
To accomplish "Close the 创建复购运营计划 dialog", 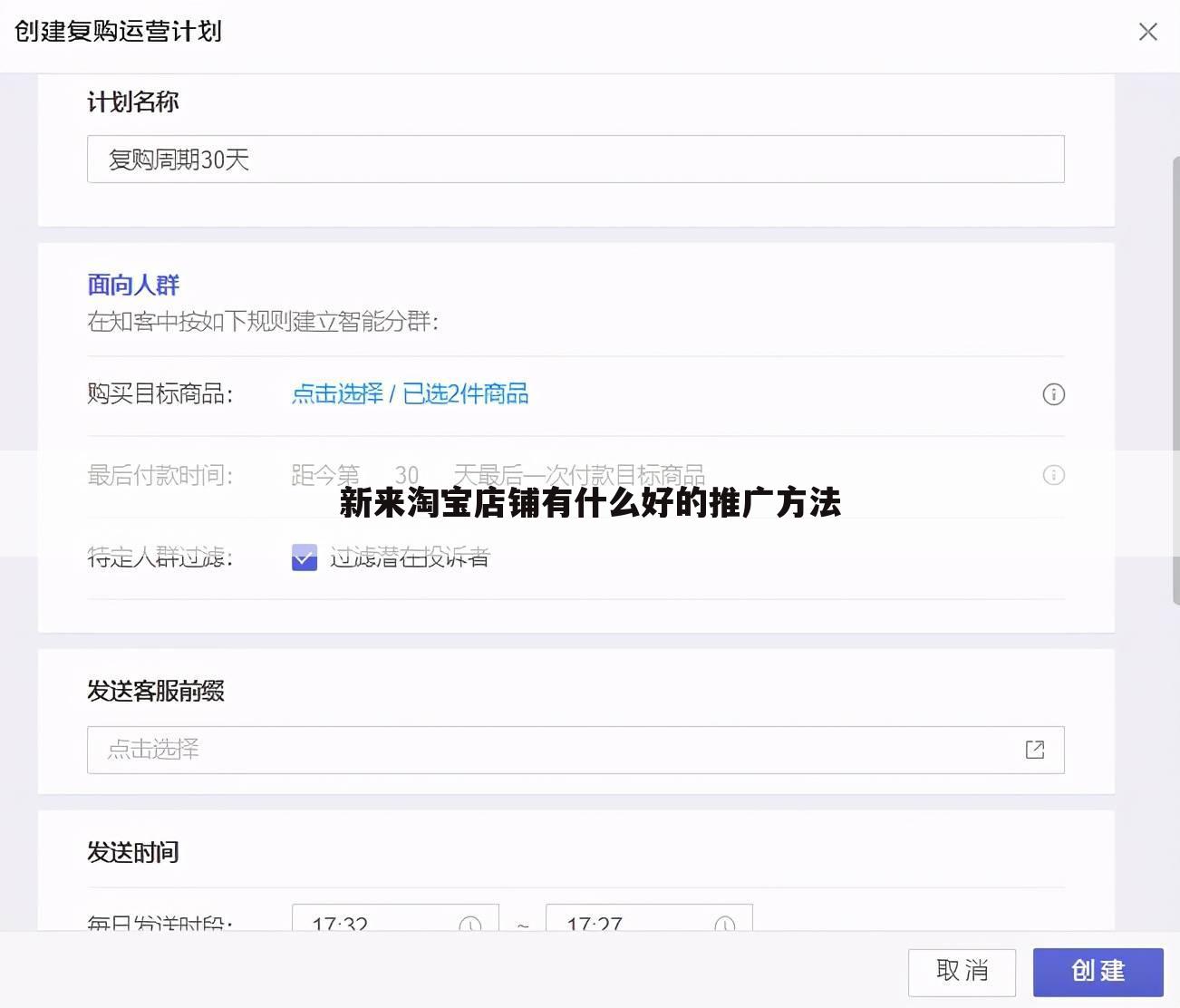I will click(1147, 32).
